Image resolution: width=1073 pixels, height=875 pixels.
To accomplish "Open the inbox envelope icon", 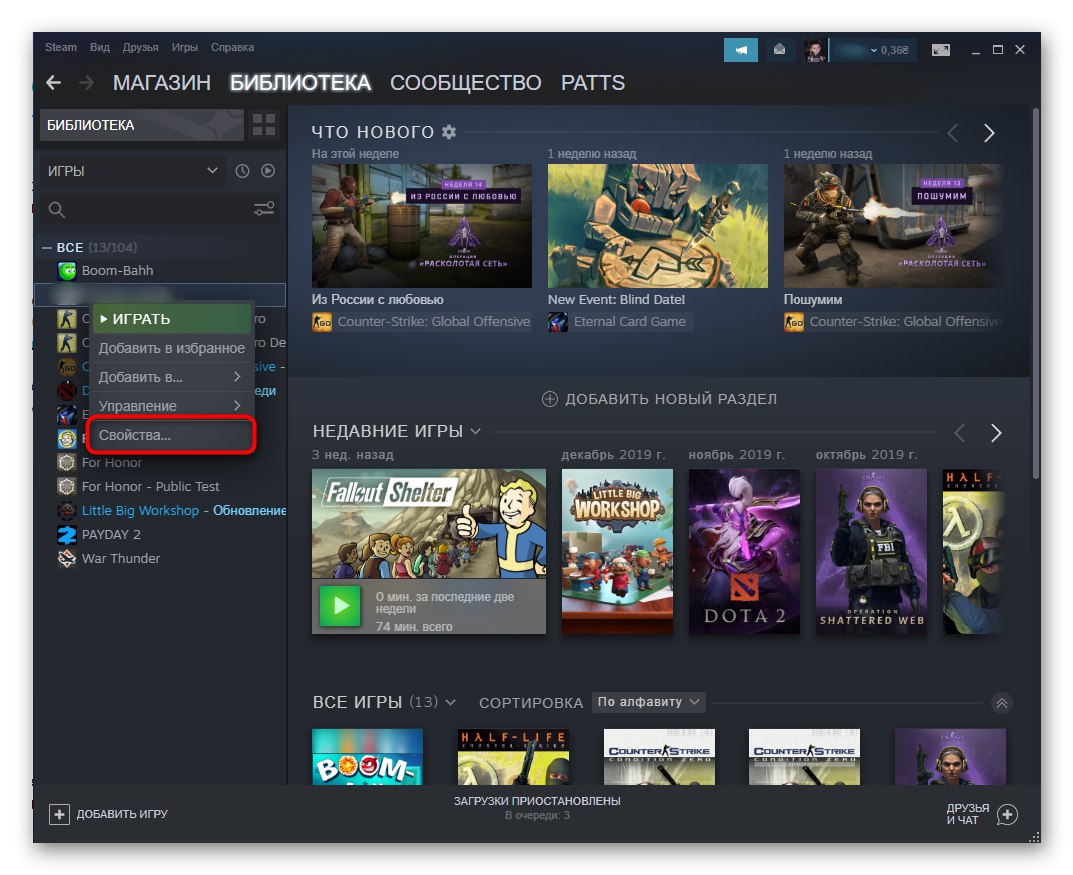I will 779,50.
